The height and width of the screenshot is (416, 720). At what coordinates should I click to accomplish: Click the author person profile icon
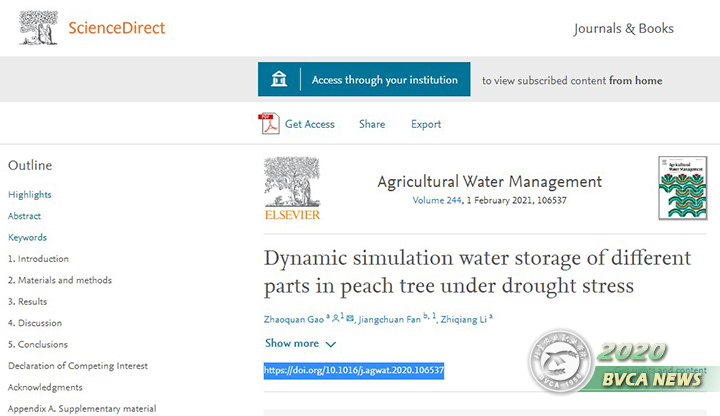[336, 318]
